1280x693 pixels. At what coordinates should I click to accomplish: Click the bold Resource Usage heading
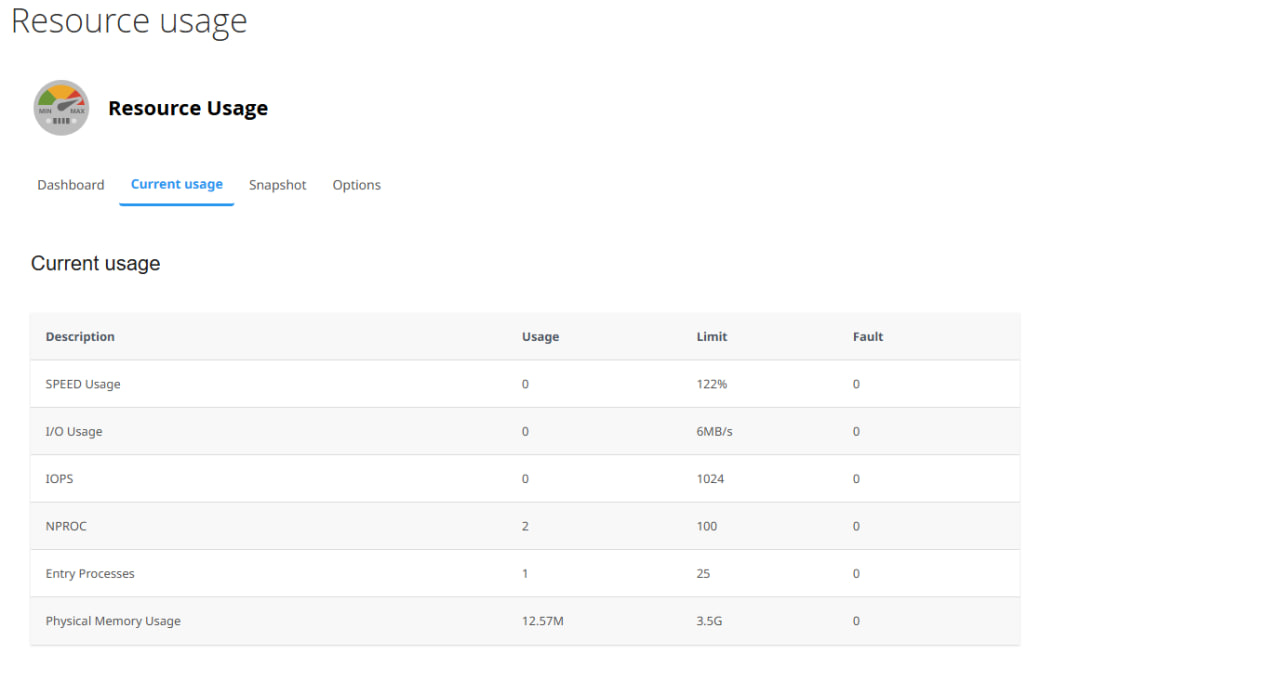click(x=188, y=108)
